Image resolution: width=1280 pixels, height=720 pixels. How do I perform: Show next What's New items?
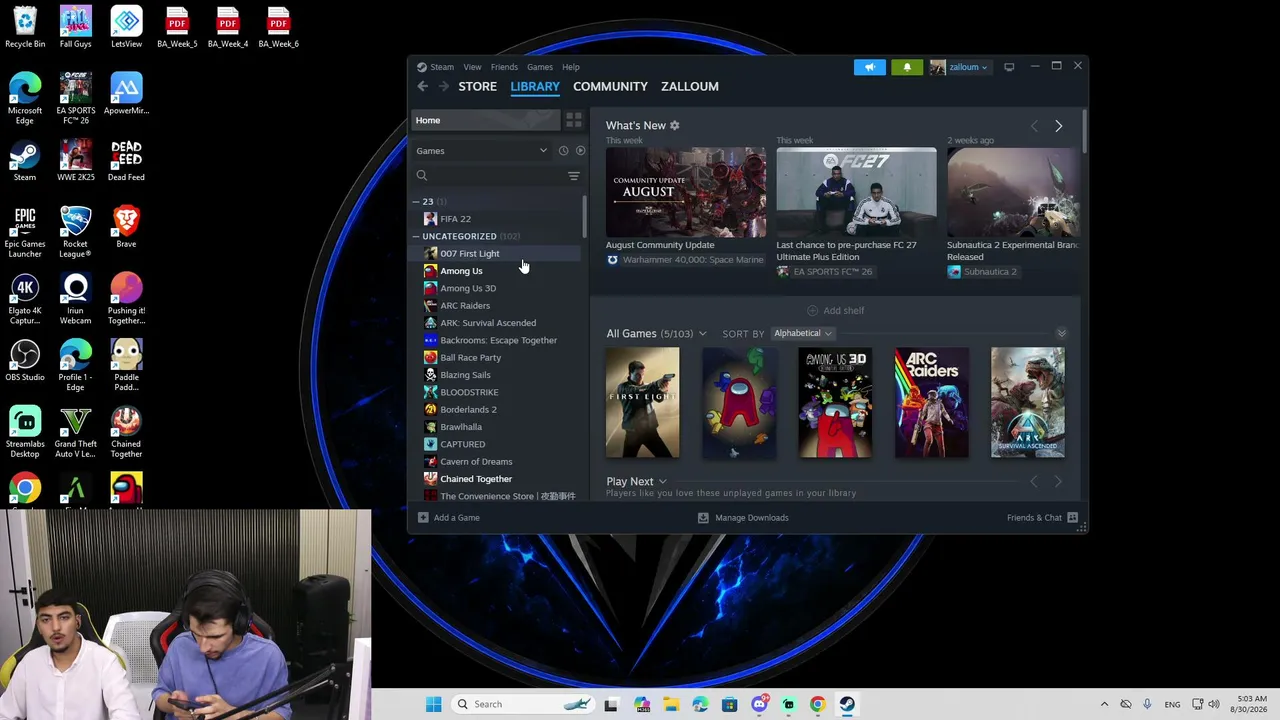pos(1058,126)
